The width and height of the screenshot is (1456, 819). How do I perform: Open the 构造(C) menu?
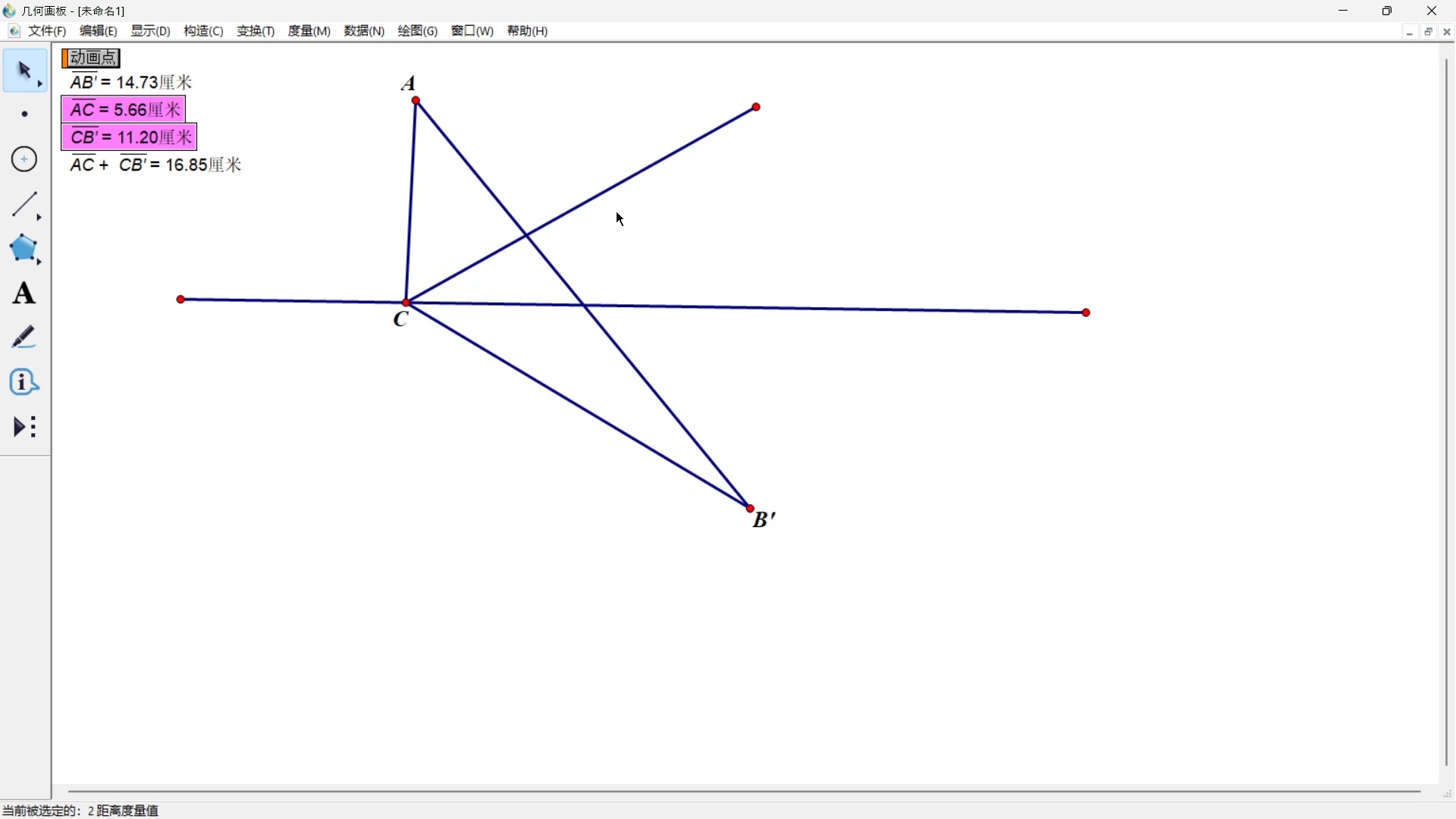coord(203,31)
